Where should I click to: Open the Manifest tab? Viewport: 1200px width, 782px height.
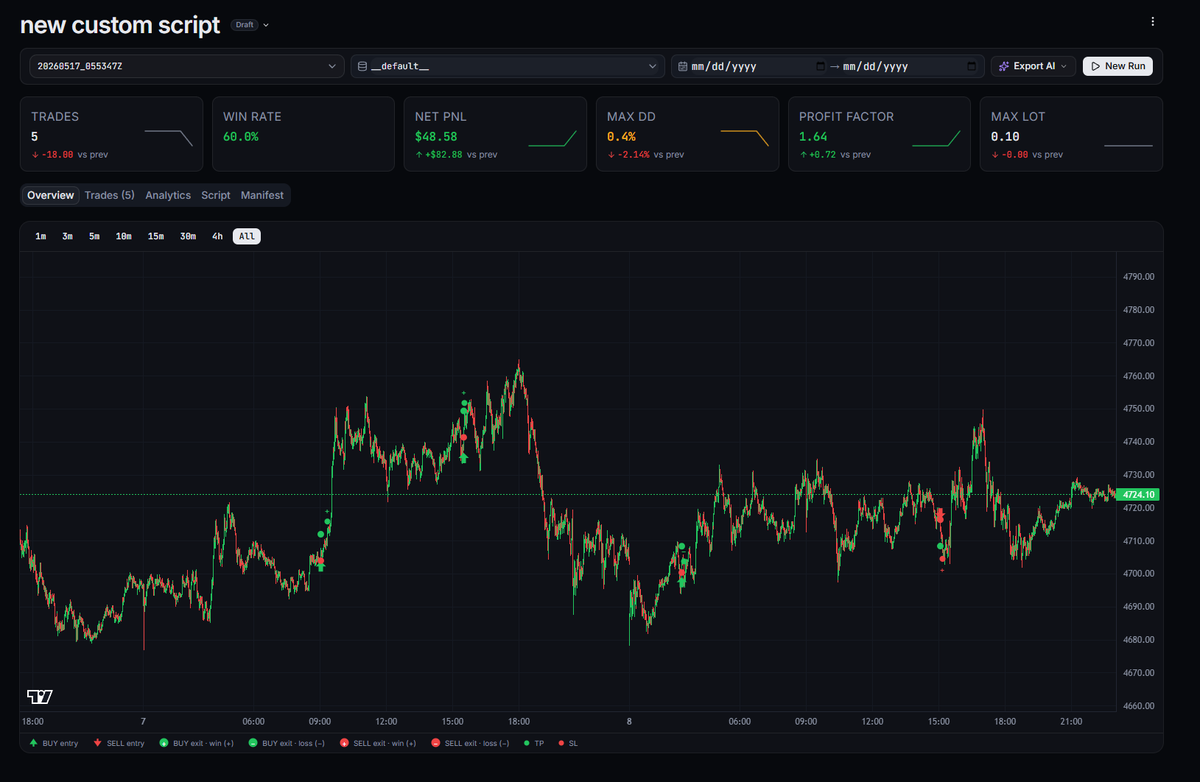pyautogui.click(x=262, y=195)
